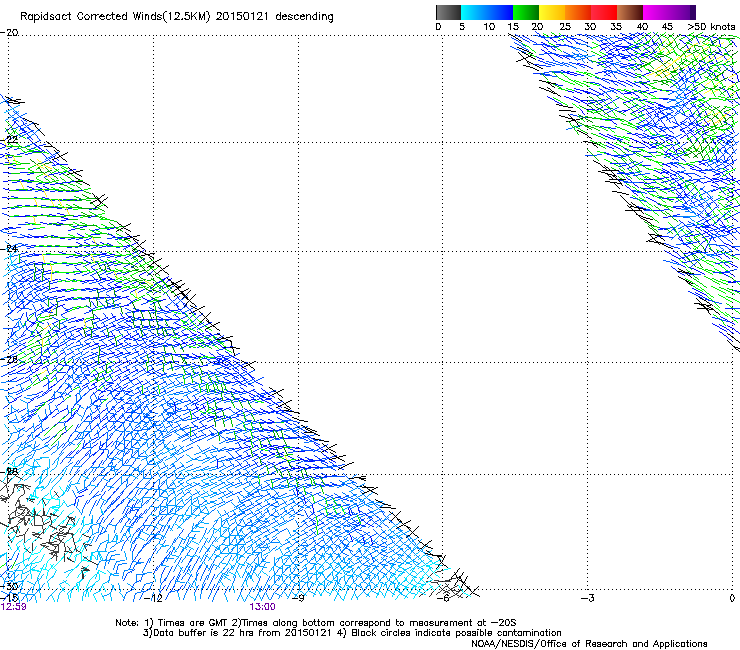Viewport: 740px width, 650px height.
Task: Click the '-9' longitude axis label
Action: click(298, 598)
